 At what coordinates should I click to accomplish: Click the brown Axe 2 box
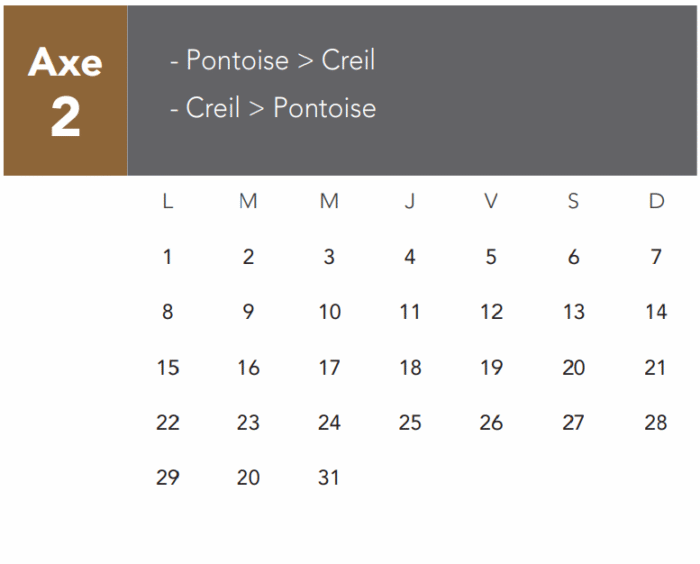[65, 91]
